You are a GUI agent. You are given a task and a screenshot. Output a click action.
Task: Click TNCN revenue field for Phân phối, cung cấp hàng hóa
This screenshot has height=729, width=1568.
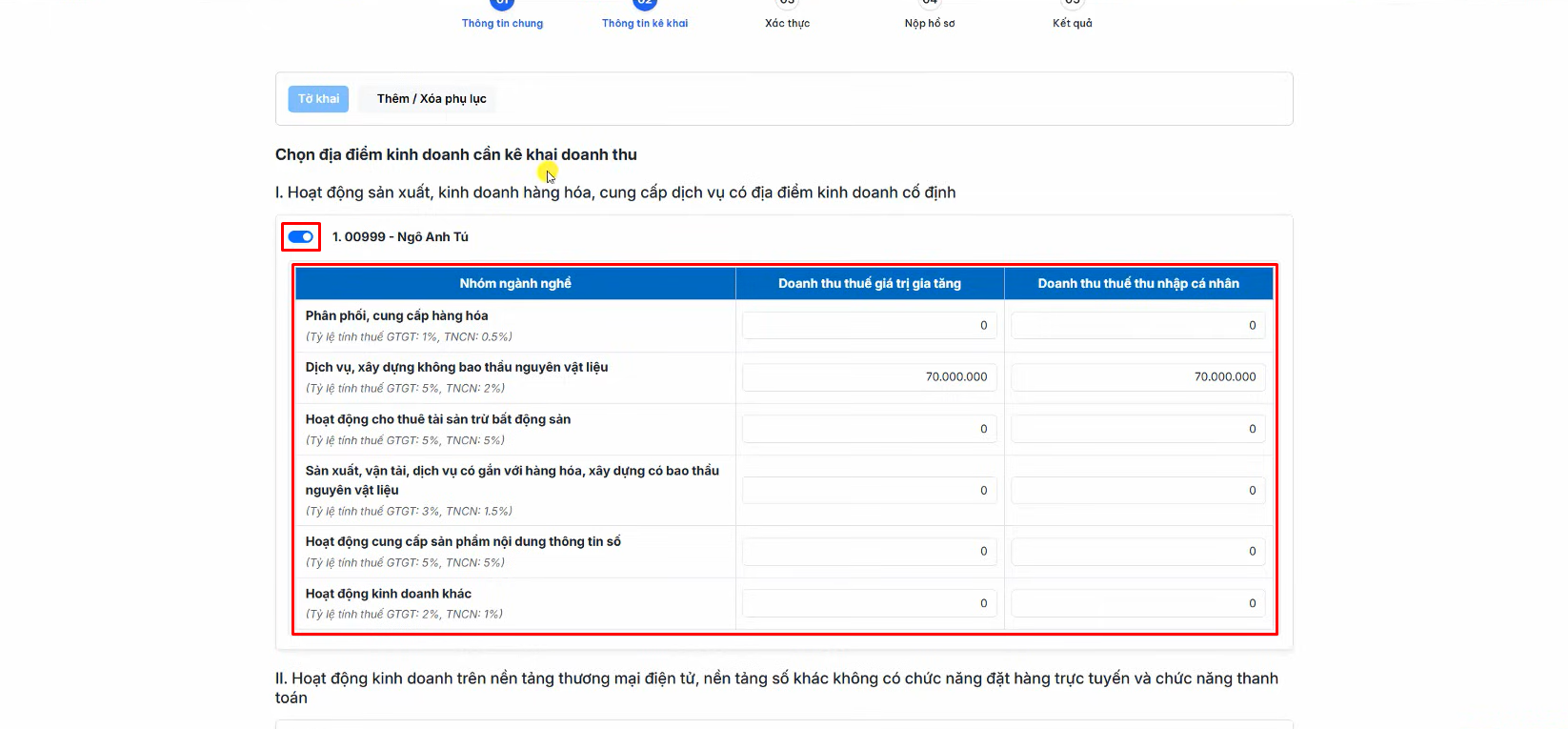[x=1138, y=326]
